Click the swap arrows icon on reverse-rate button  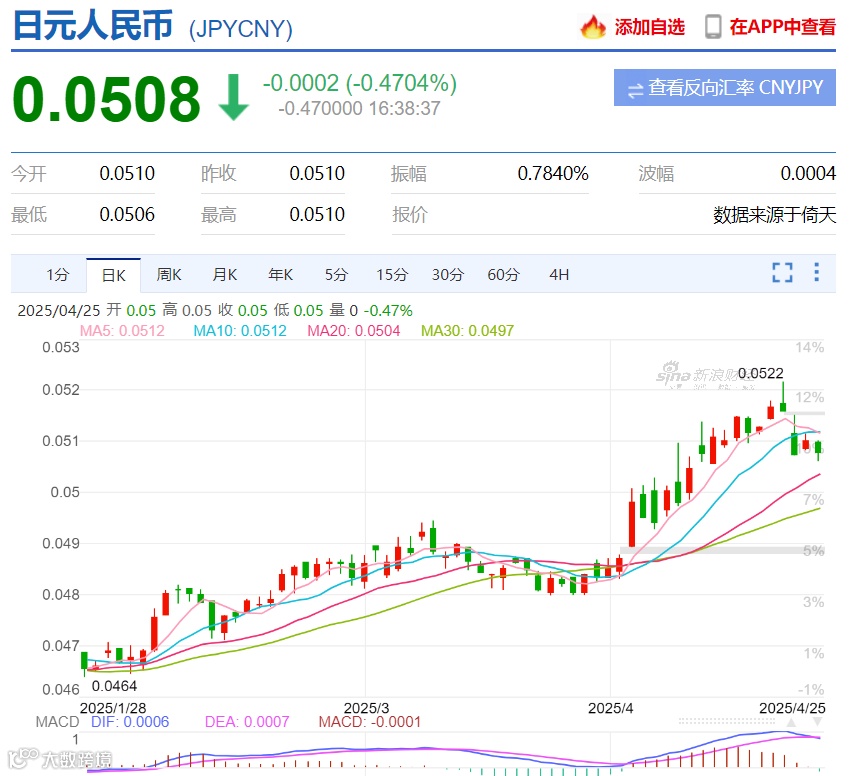point(635,89)
